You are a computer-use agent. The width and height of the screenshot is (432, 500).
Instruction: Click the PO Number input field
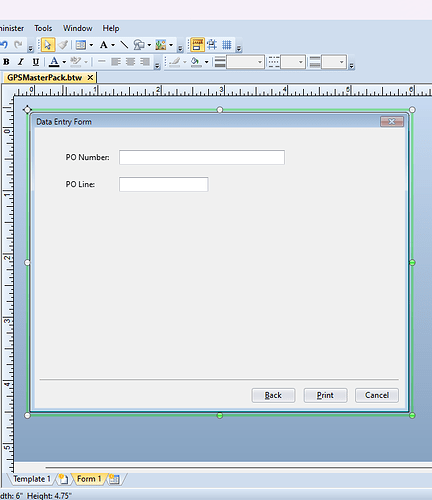[x=202, y=157]
